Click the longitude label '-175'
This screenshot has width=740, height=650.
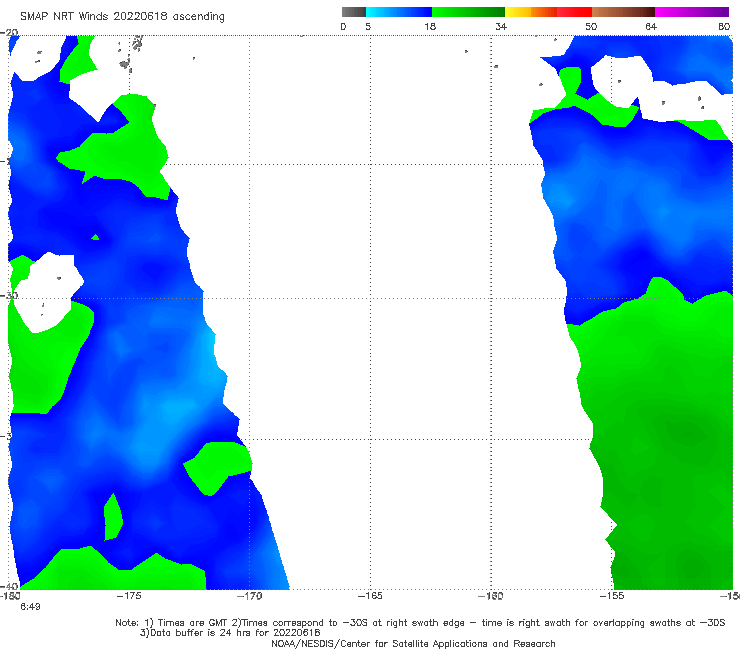click(128, 596)
